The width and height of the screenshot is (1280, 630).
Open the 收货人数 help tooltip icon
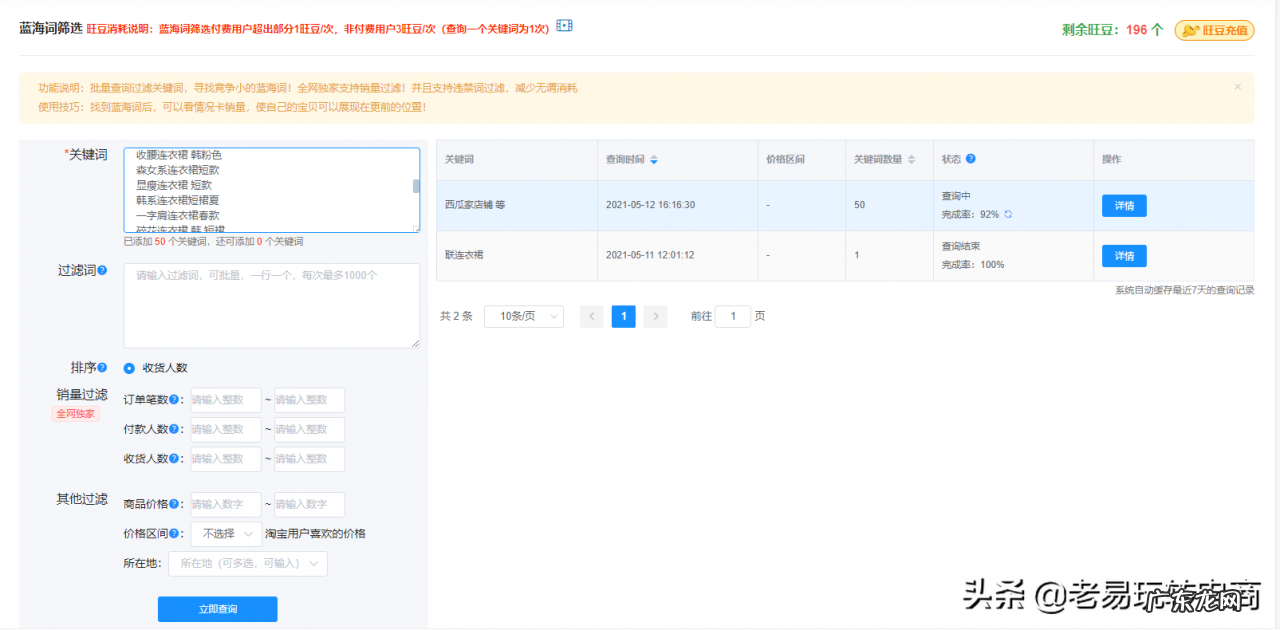(x=173, y=459)
